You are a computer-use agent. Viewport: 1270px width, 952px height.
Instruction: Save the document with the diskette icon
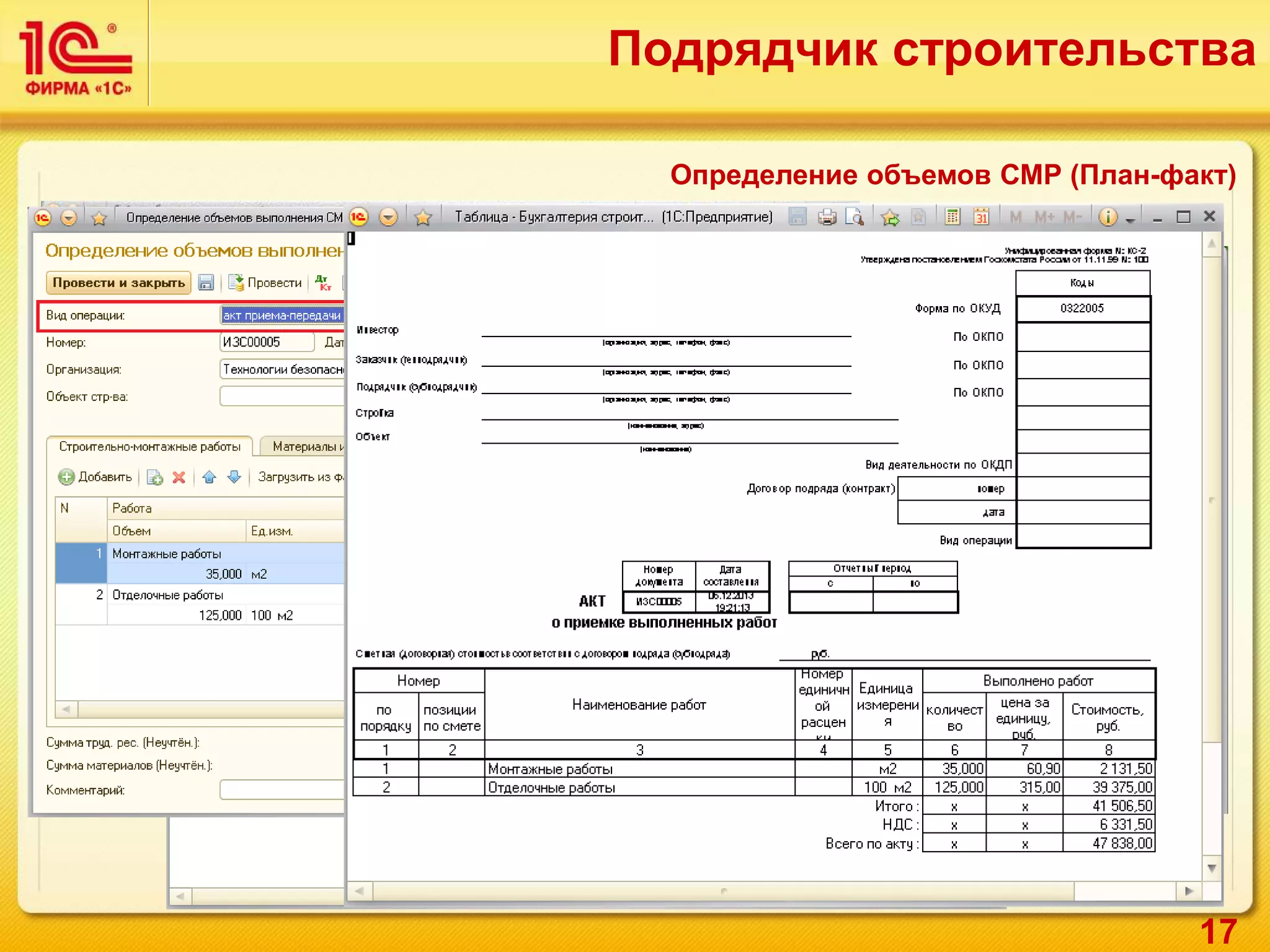206,283
